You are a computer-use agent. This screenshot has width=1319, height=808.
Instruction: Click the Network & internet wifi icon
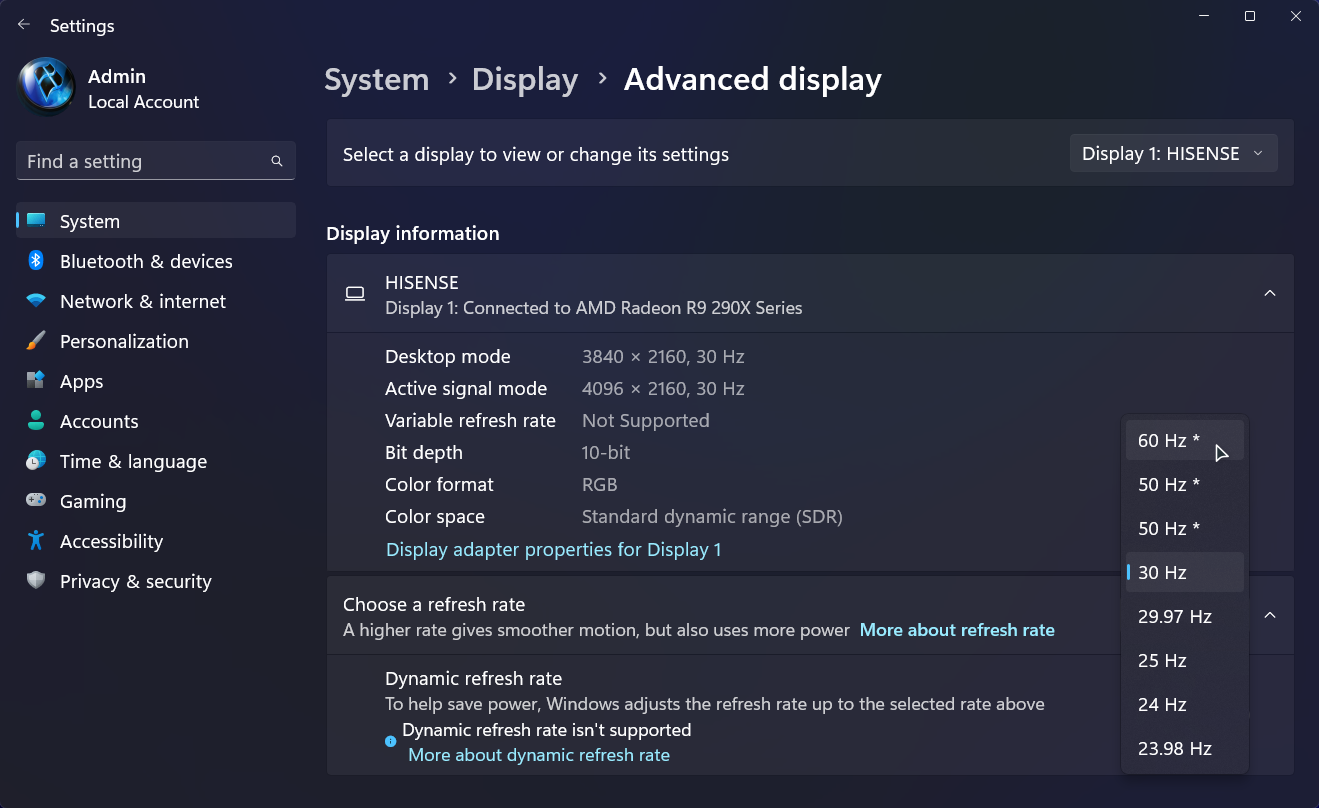click(x=36, y=301)
